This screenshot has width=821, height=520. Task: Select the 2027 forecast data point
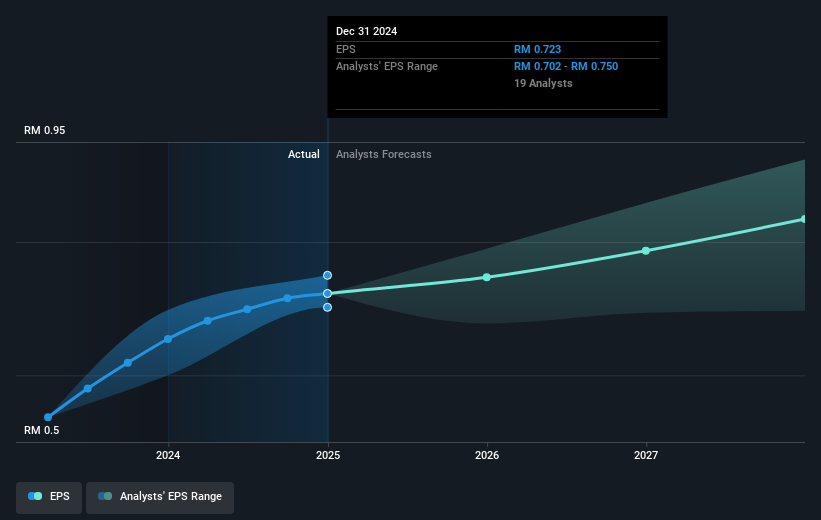(x=646, y=251)
